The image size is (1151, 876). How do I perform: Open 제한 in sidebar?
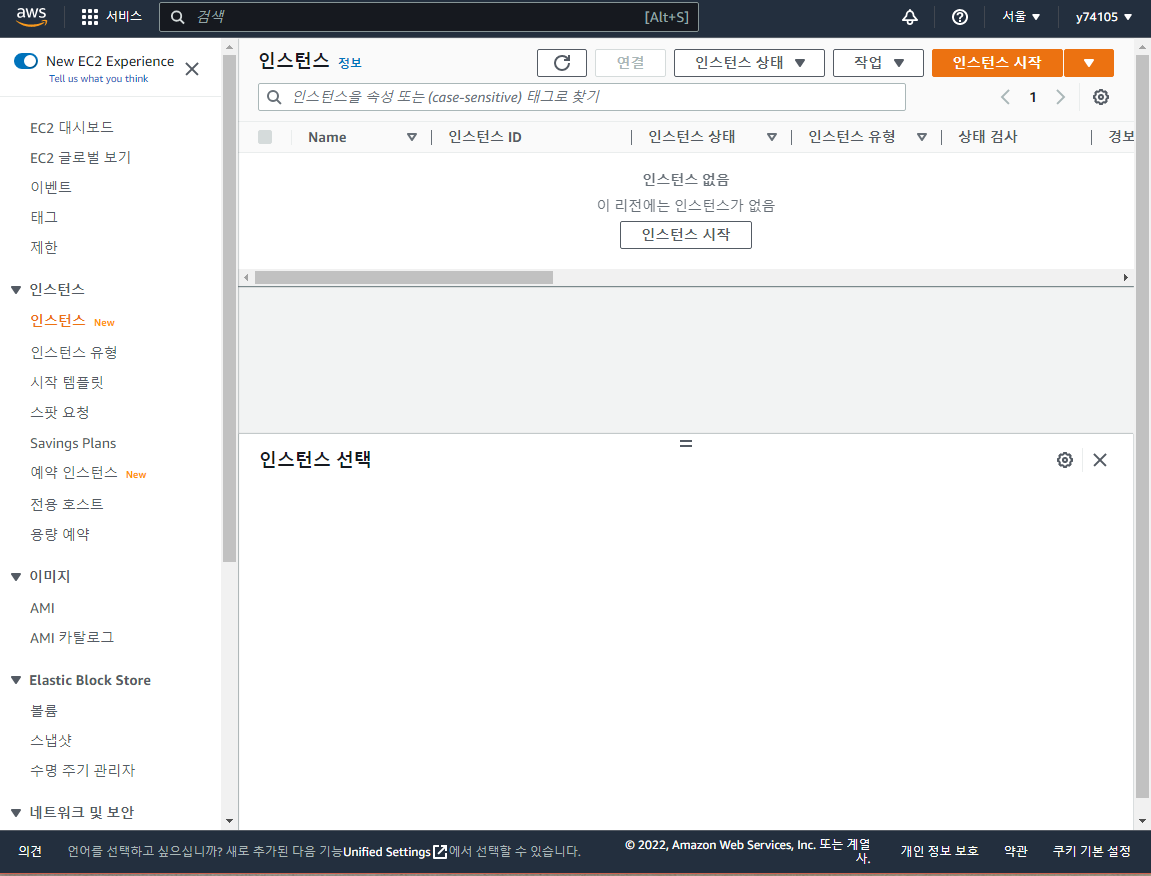point(43,247)
